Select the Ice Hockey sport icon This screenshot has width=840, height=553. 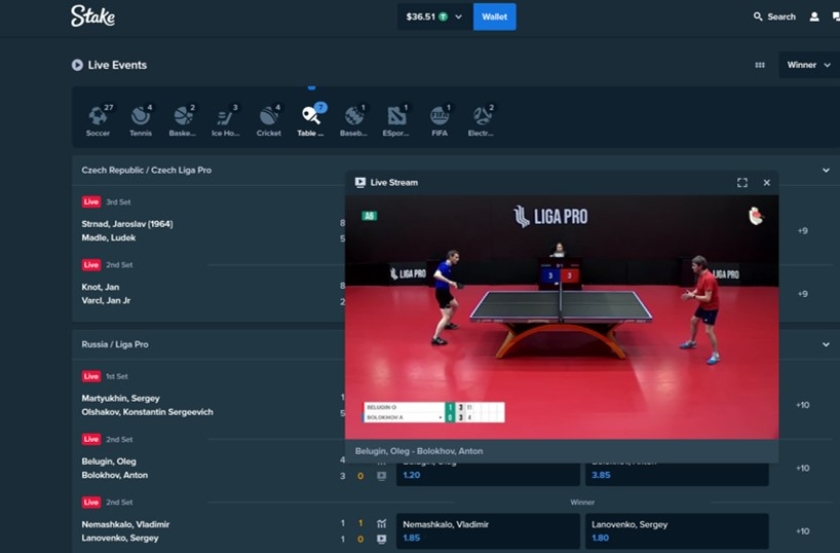[226, 121]
